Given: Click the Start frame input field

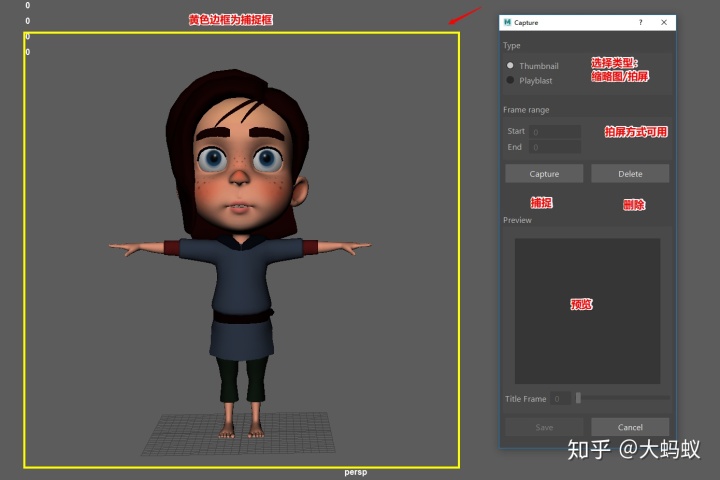Looking at the screenshot, I should [555, 132].
